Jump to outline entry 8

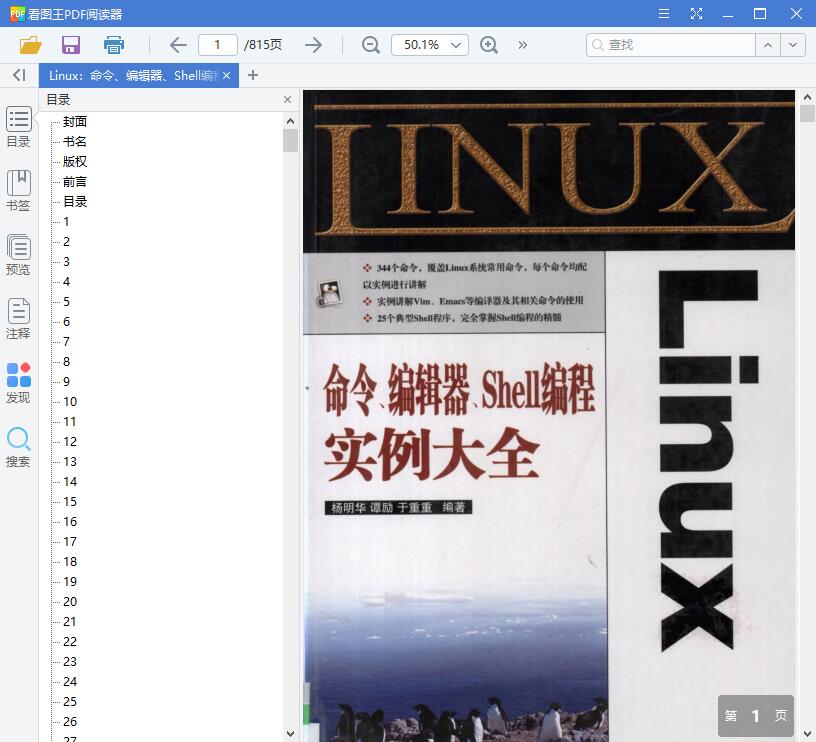coord(66,362)
